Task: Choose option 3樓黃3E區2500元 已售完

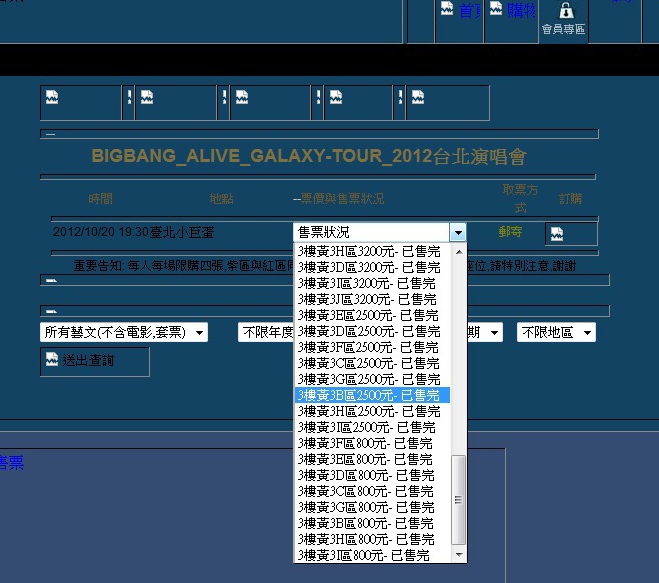Action: 372,315
